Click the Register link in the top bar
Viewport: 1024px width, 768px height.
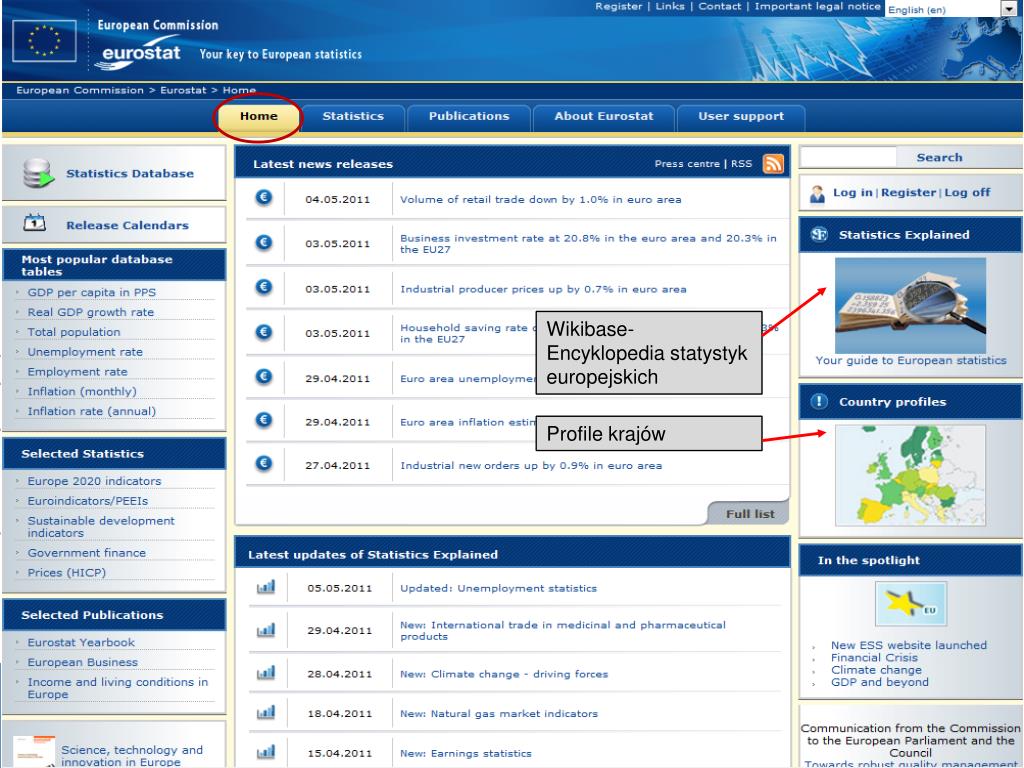click(x=618, y=7)
